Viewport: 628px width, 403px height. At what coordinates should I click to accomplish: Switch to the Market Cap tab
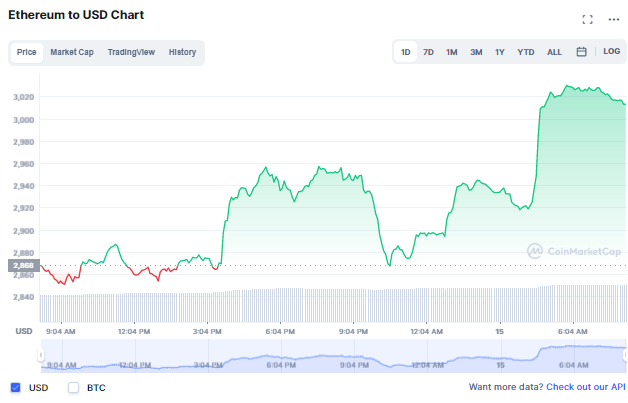tap(72, 52)
